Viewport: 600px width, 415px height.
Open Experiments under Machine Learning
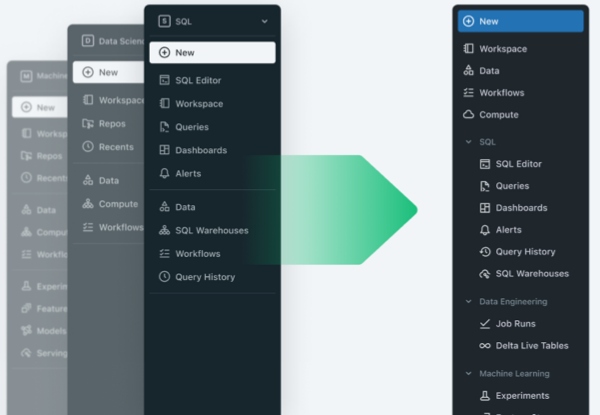(523, 396)
